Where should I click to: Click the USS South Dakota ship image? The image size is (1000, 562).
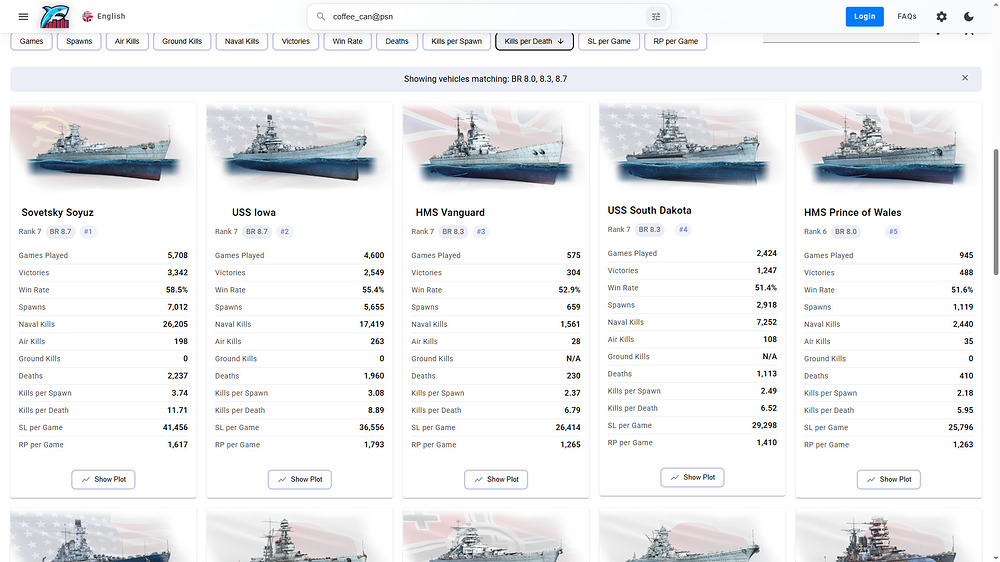[x=692, y=147]
